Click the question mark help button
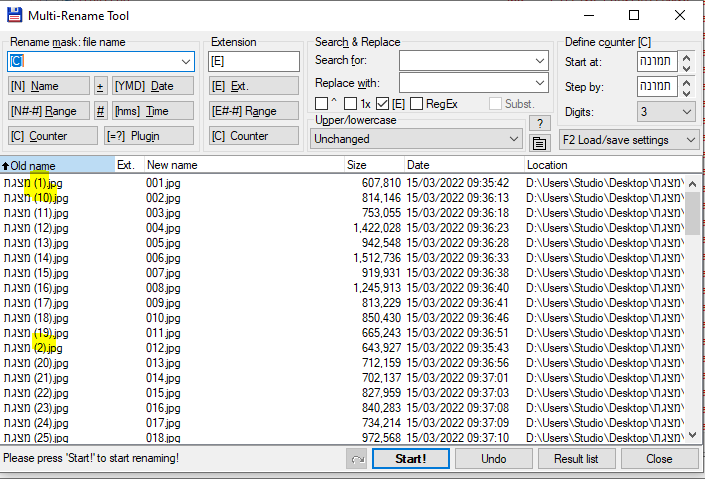 point(540,123)
